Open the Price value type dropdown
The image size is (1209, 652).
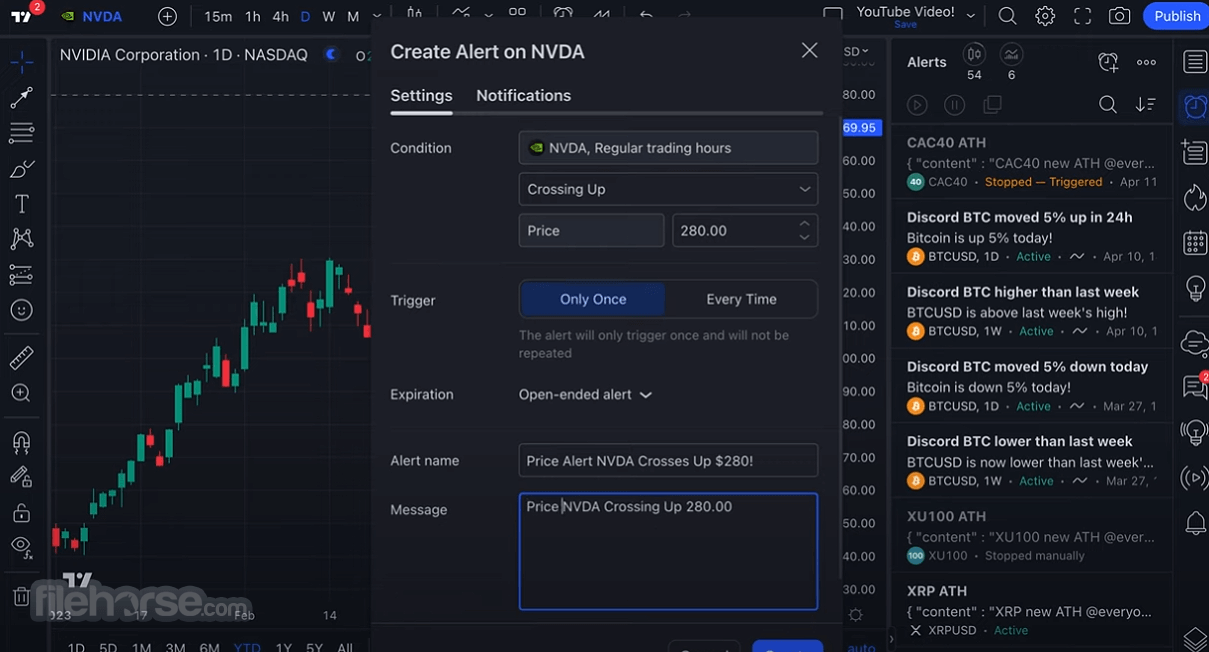(591, 230)
